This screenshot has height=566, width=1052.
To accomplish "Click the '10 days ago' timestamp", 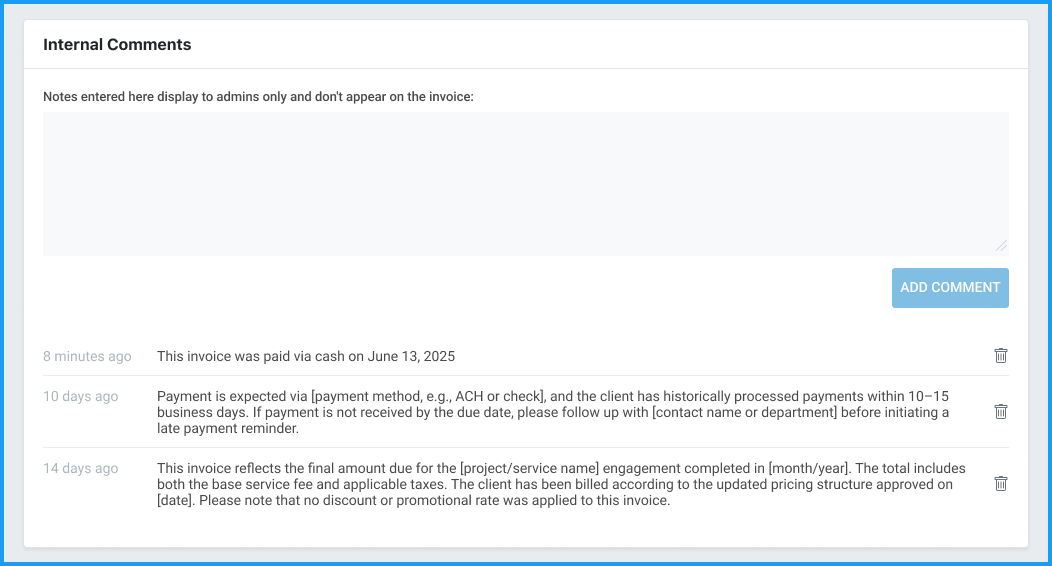I will [x=80, y=396].
